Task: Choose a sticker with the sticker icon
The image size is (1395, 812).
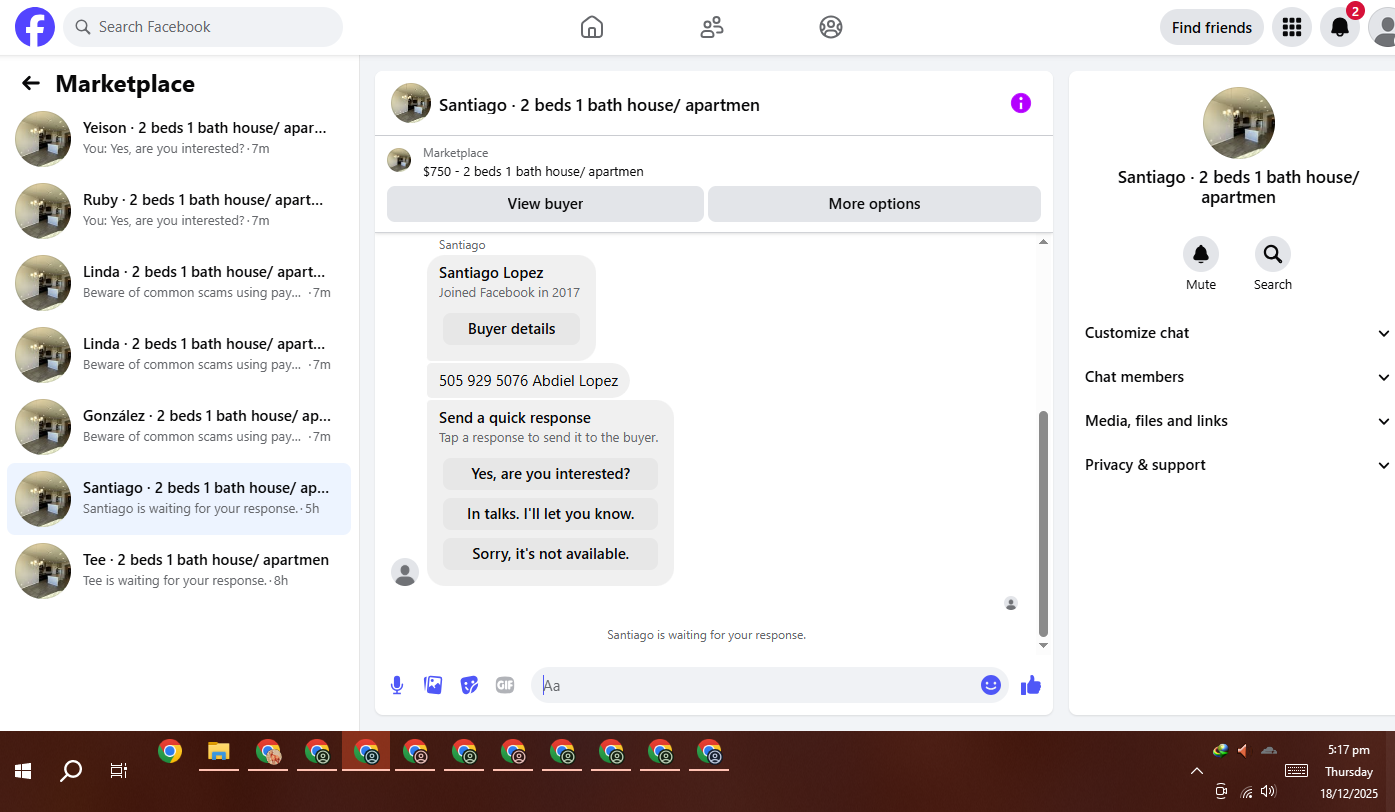Action: click(x=469, y=685)
